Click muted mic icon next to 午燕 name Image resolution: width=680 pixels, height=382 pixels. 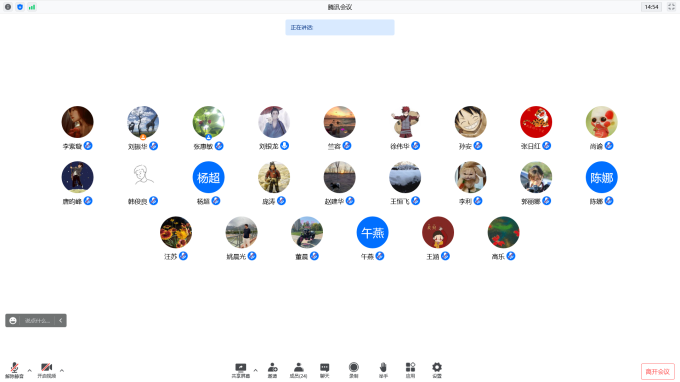(x=379, y=256)
